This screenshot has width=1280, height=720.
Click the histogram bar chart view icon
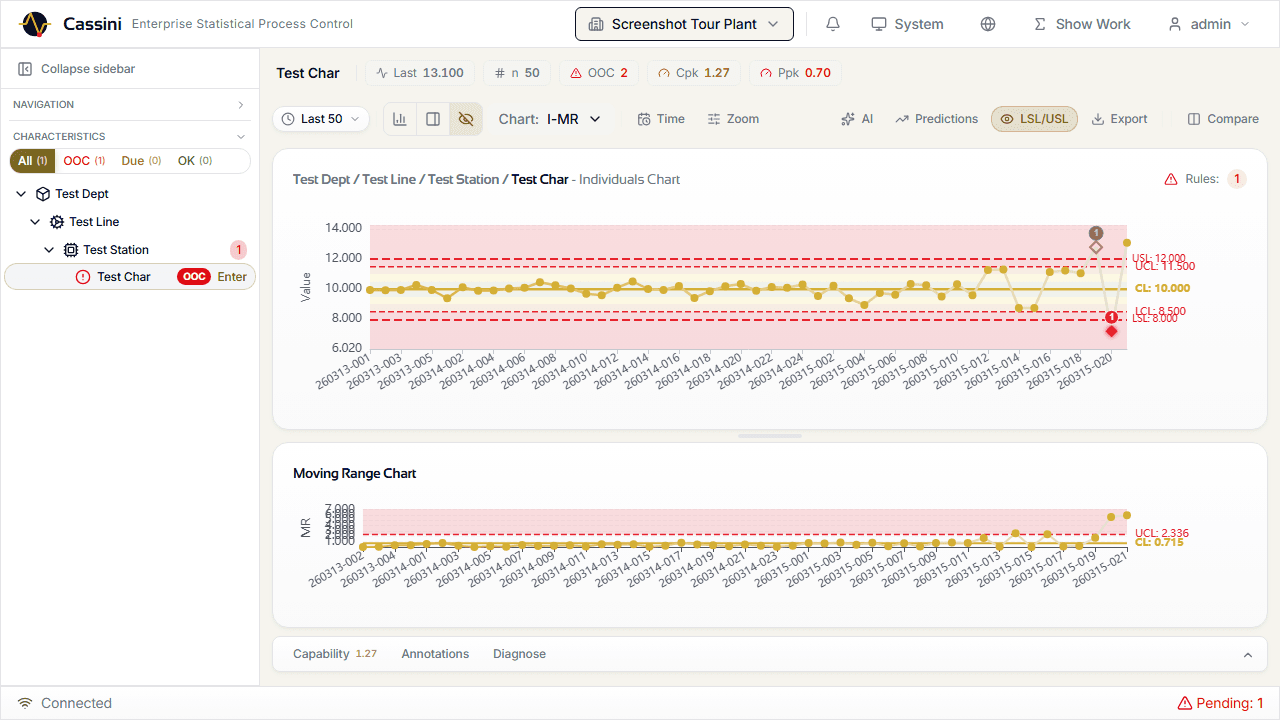pos(400,119)
